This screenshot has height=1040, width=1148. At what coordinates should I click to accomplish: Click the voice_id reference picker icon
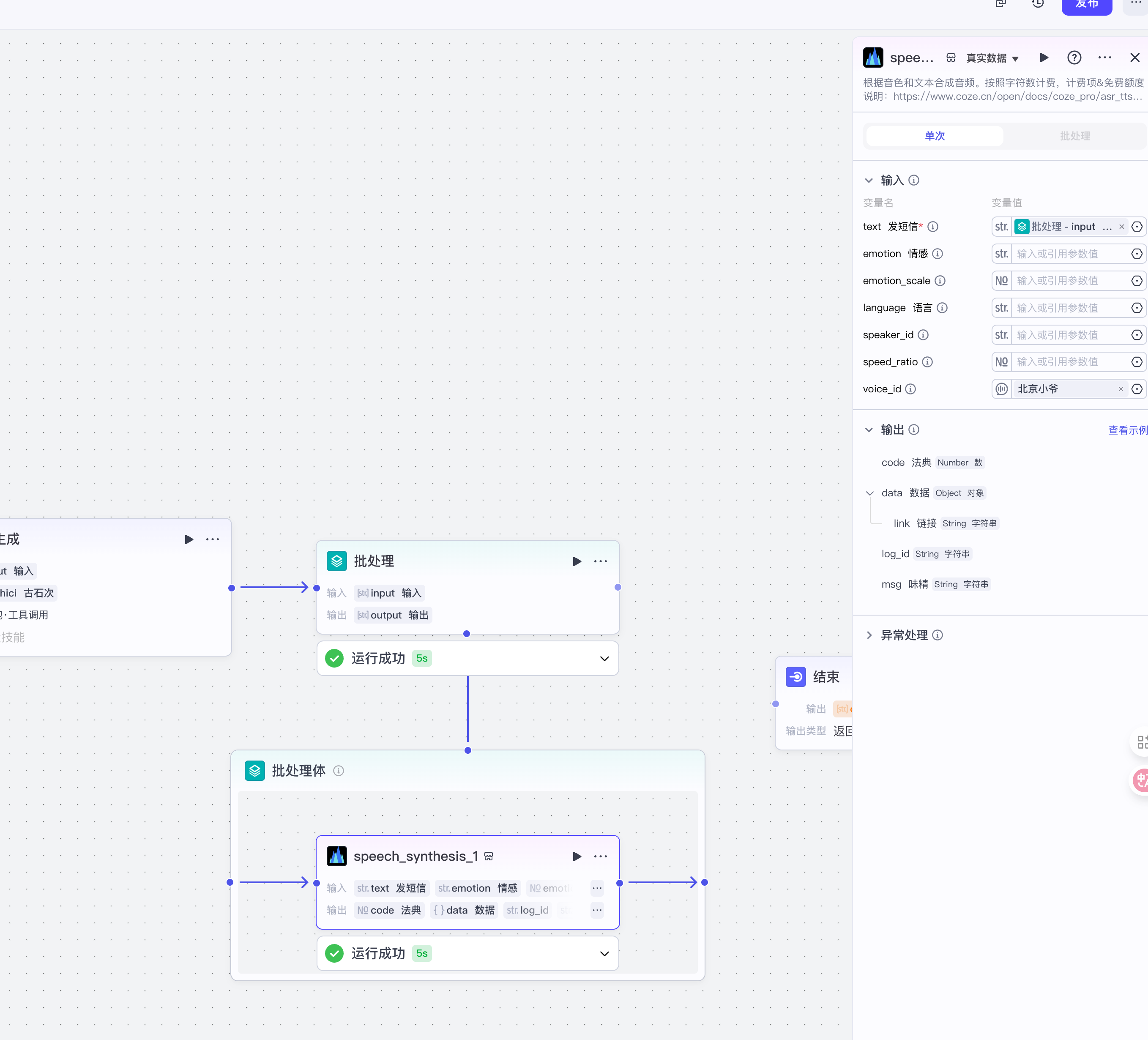coord(1137,389)
